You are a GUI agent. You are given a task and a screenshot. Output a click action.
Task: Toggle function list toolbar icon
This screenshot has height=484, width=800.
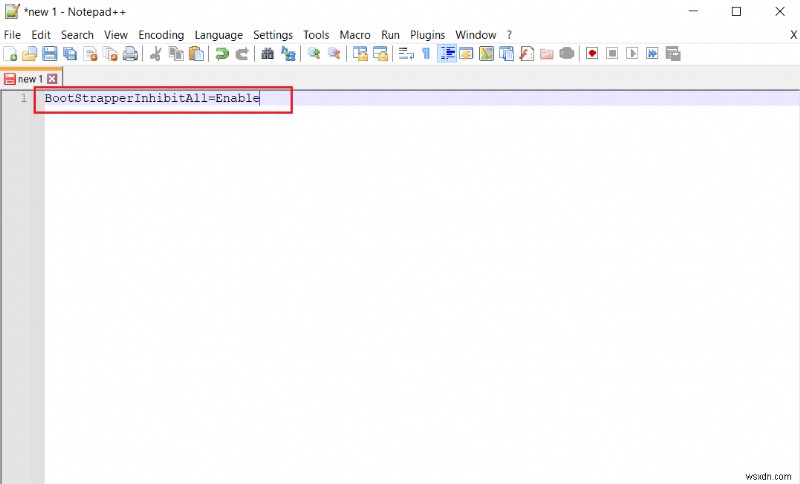pyautogui.click(x=527, y=54)
